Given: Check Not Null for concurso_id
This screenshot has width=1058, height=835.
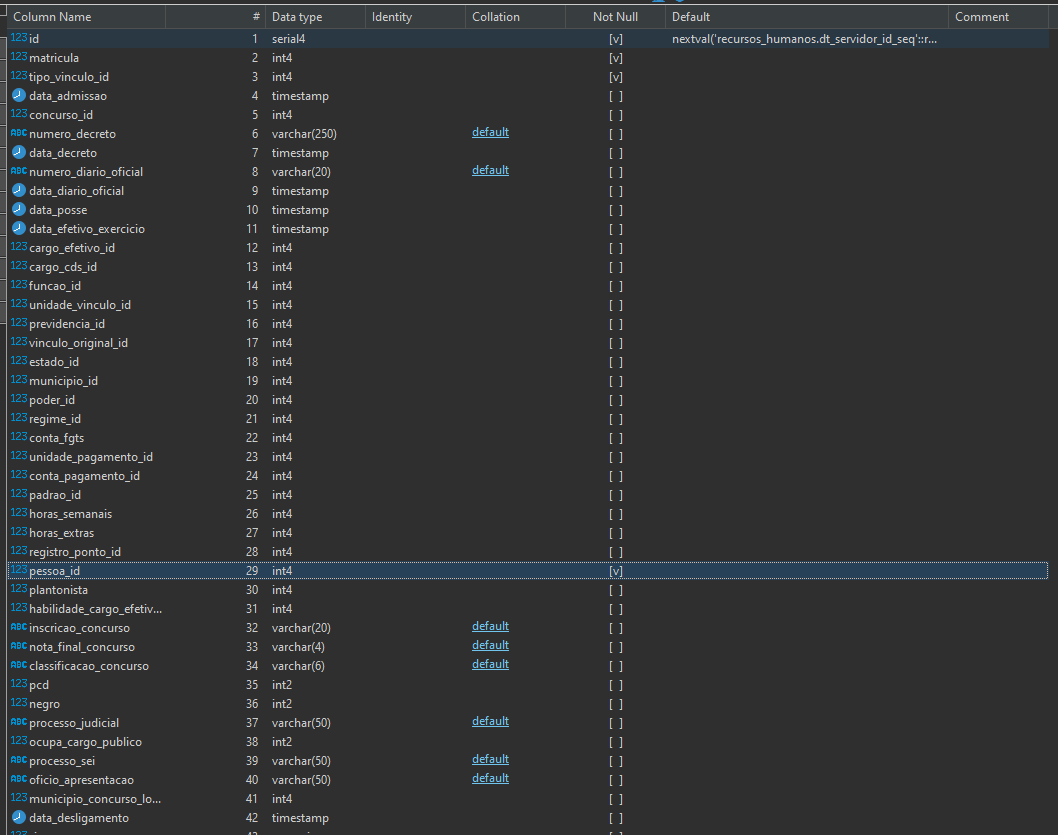Looking at the screenshot, I should pos(615,115).
